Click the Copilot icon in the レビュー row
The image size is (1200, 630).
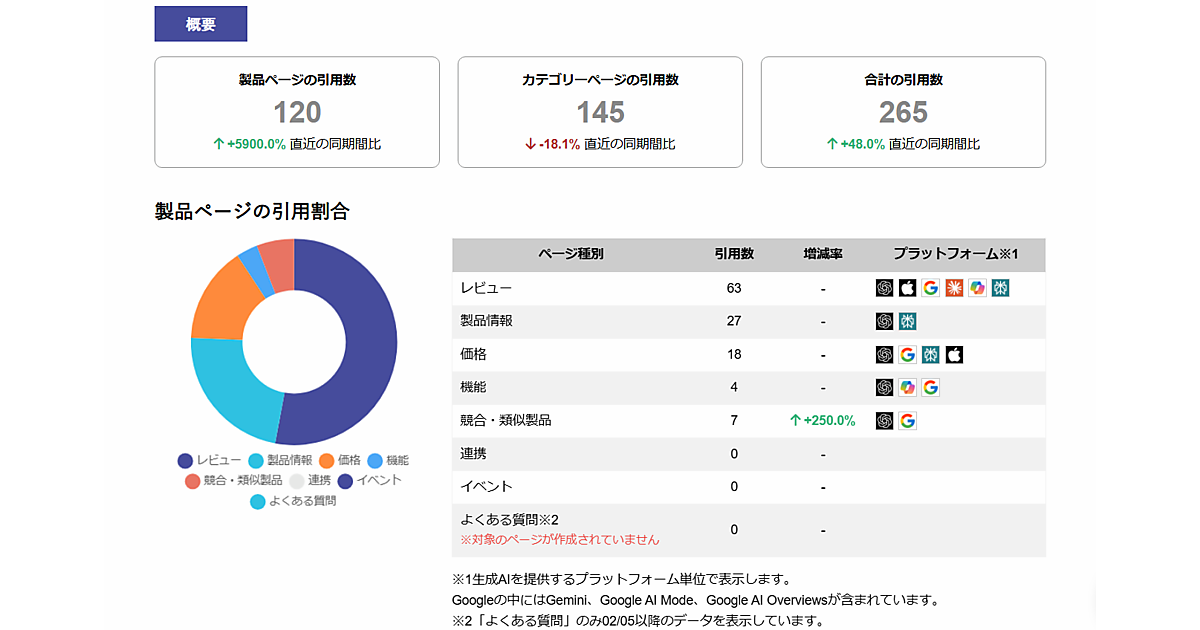(977, 288)
